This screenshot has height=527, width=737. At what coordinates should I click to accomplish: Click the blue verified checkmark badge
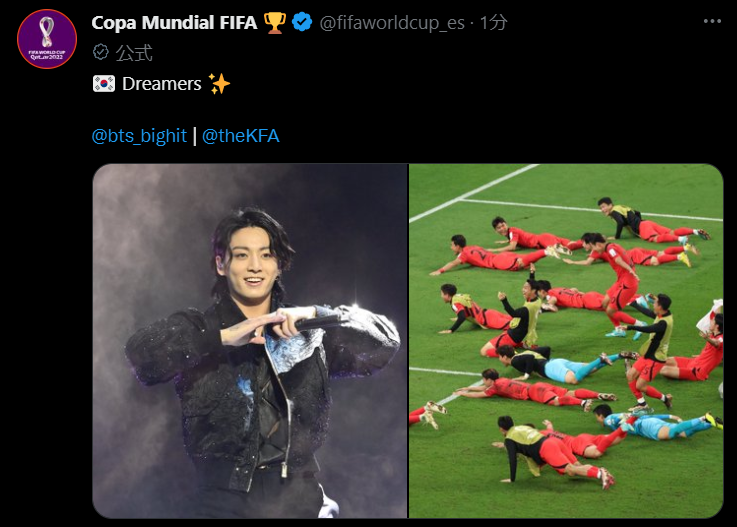(x=302, y=22)
